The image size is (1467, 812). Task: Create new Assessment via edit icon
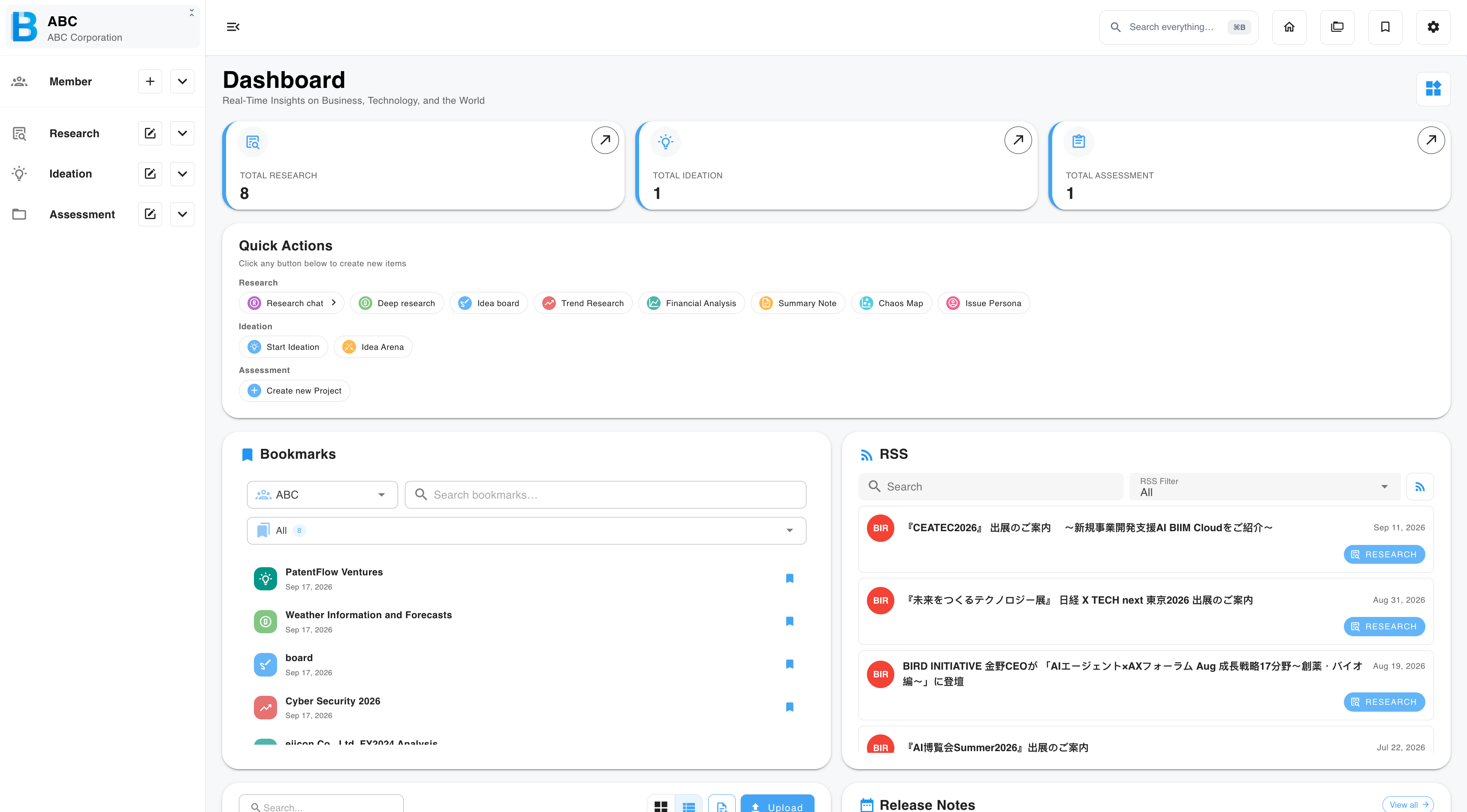(x=150, y=214)
